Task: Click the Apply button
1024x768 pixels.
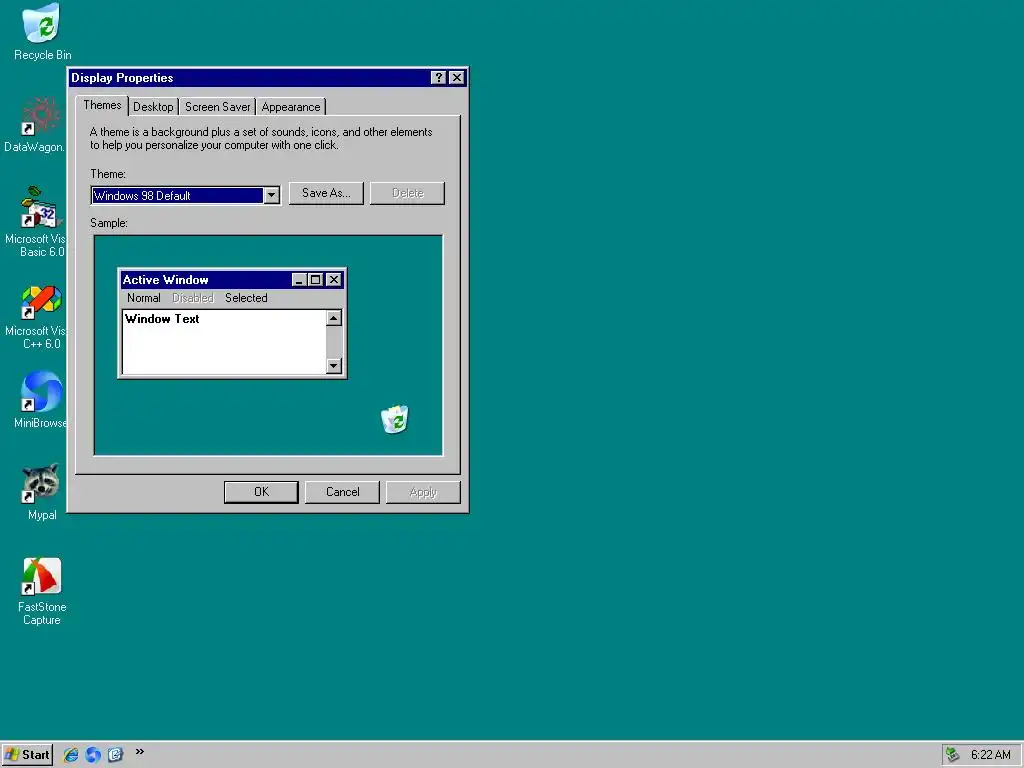Action: (423, 492)
